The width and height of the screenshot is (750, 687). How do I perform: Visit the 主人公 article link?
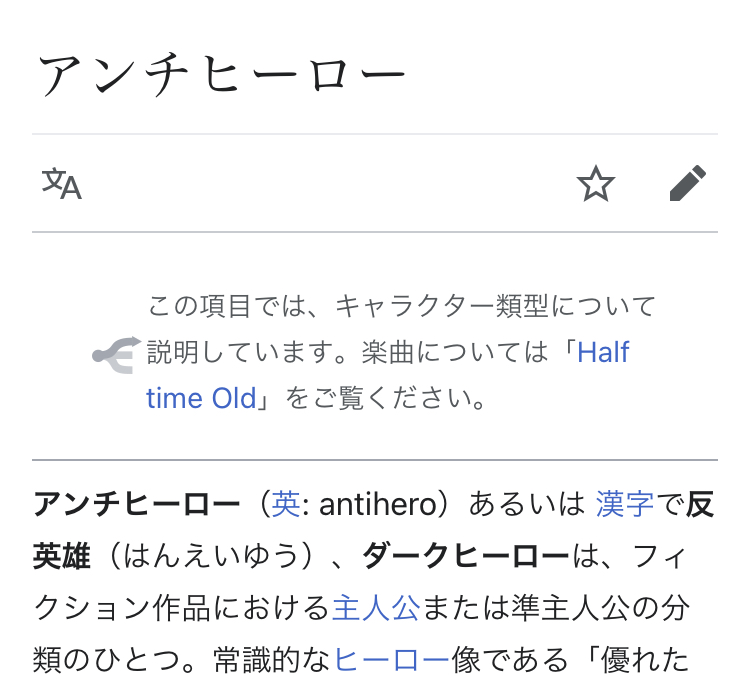[376, 608]
